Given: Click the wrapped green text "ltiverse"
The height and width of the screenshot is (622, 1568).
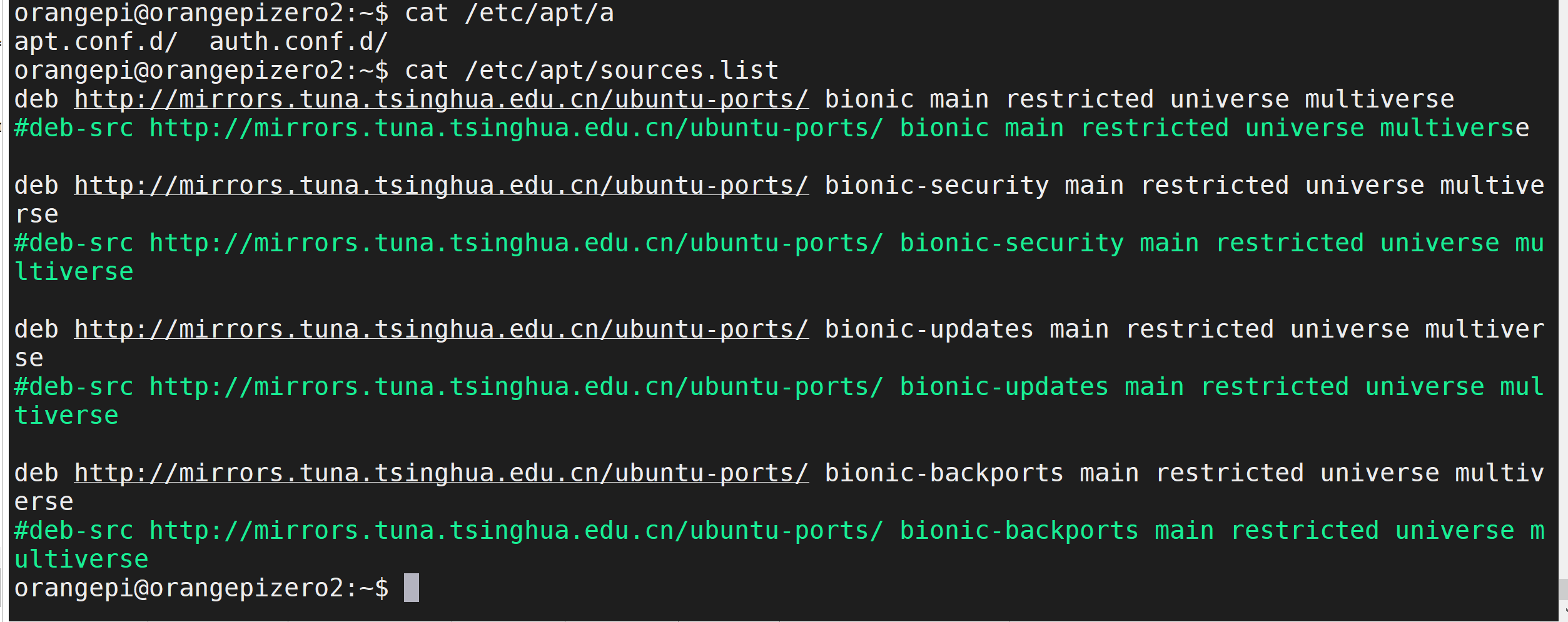Looking at the screenshot, I should [x=74, y=272].
